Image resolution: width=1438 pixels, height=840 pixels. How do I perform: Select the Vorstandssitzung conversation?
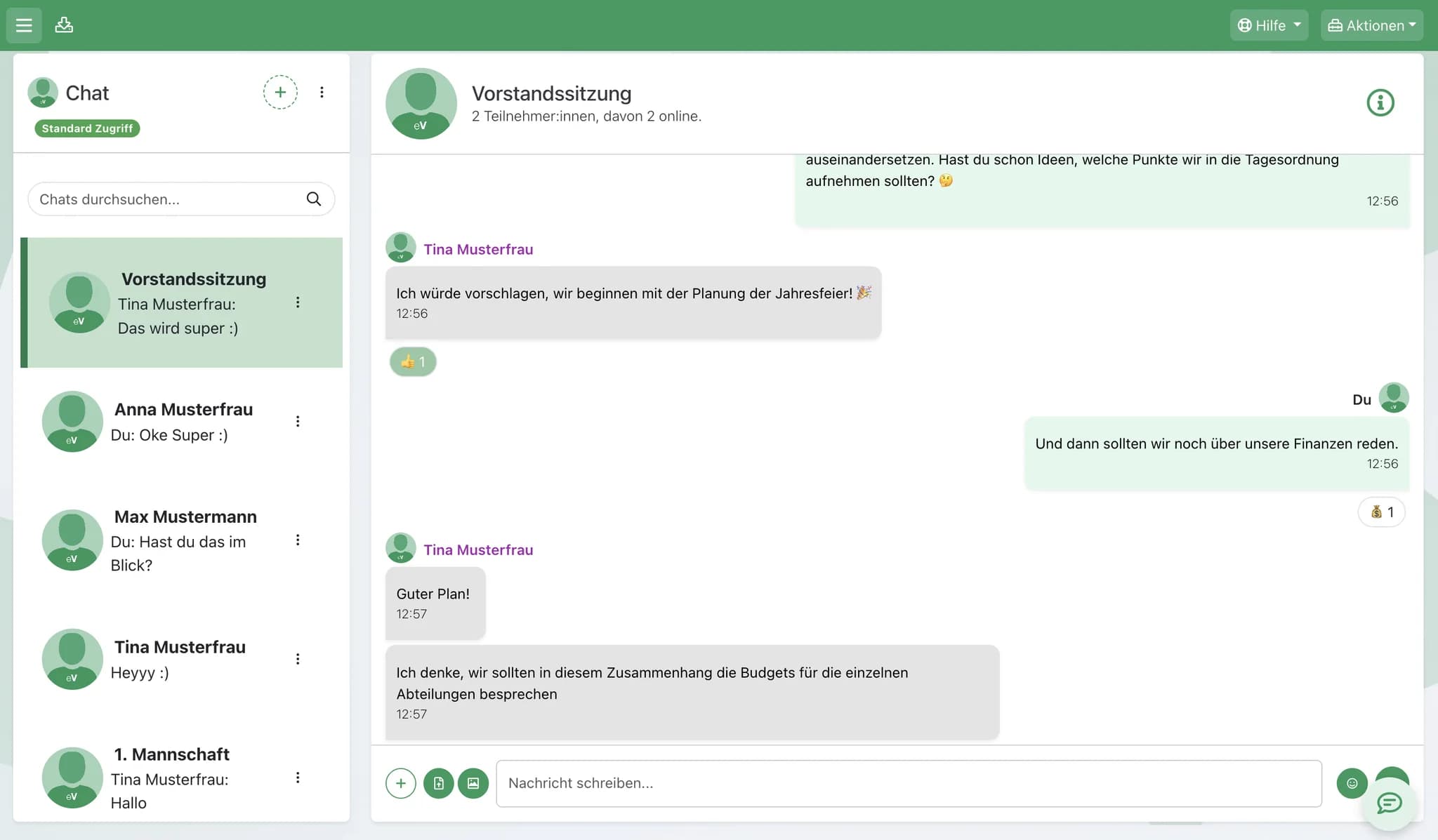pos(182,302)
